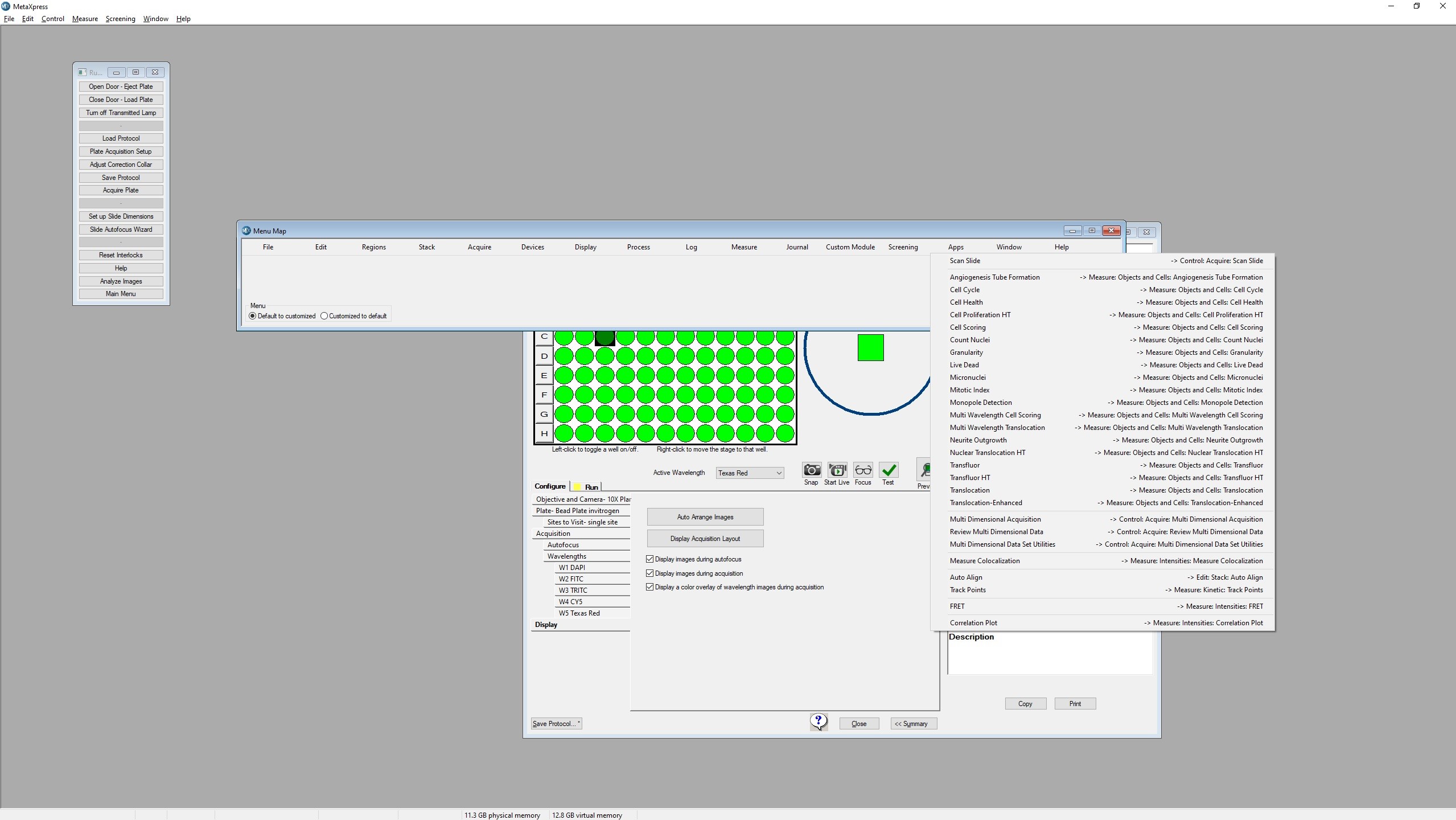Click the green square site swatch

870,347
